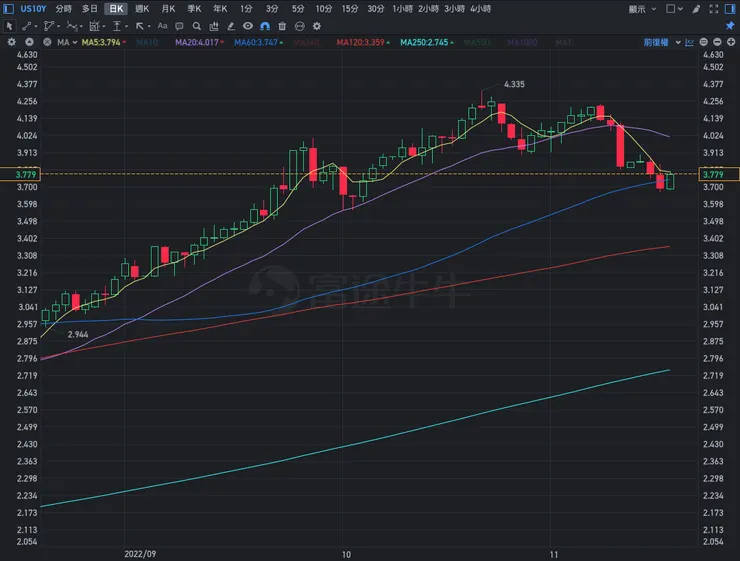Toggle the left sidebar panel icon
The height and width of the screenshot is (561, 740).
[8, 9]
